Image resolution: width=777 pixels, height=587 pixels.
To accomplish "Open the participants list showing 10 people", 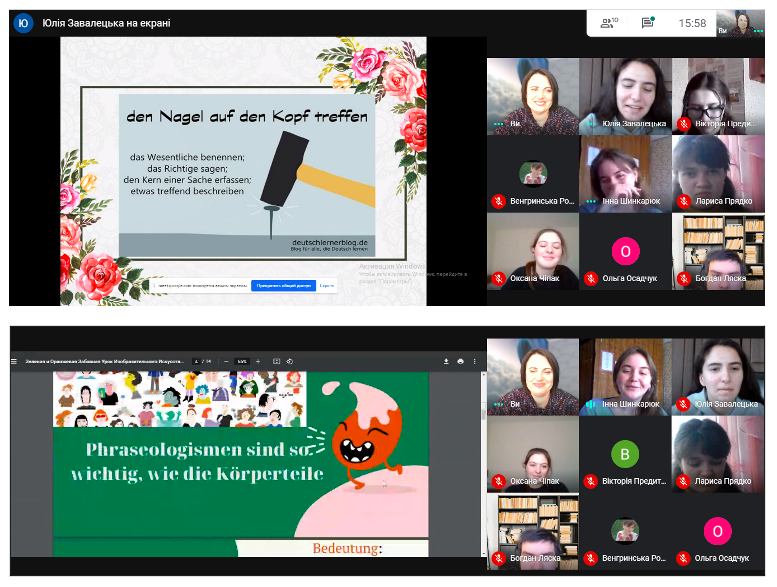I will point(607,22).
